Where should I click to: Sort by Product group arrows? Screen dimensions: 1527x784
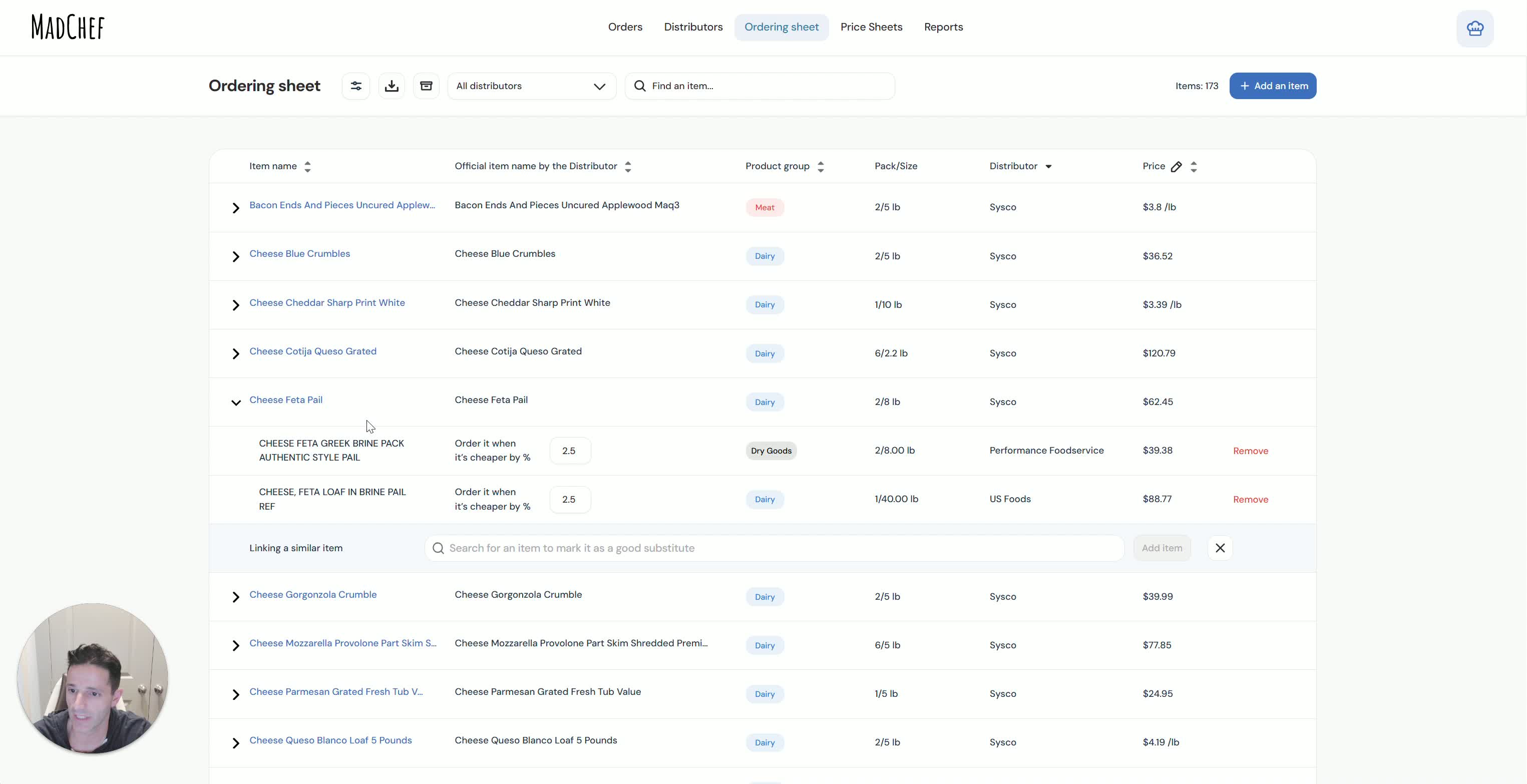click(821, 167)
